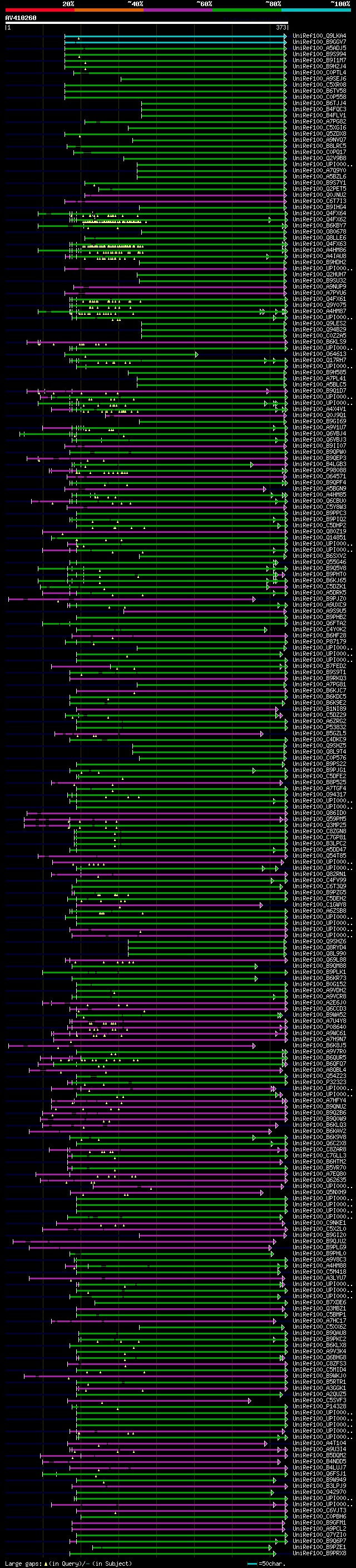Click the cyan segment of the identity color legend
The height and width of the screenshot is (1568, 356).
pos(316,11)
